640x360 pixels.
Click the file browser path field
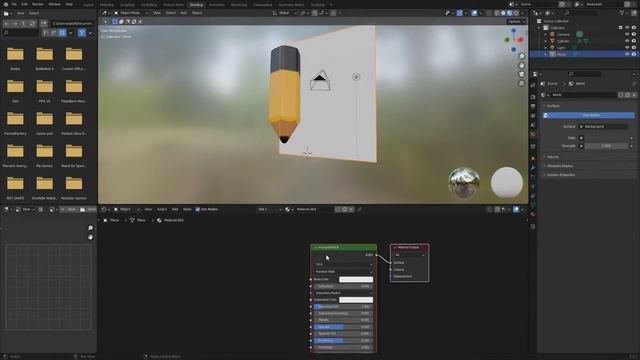(x=72, y=24)
